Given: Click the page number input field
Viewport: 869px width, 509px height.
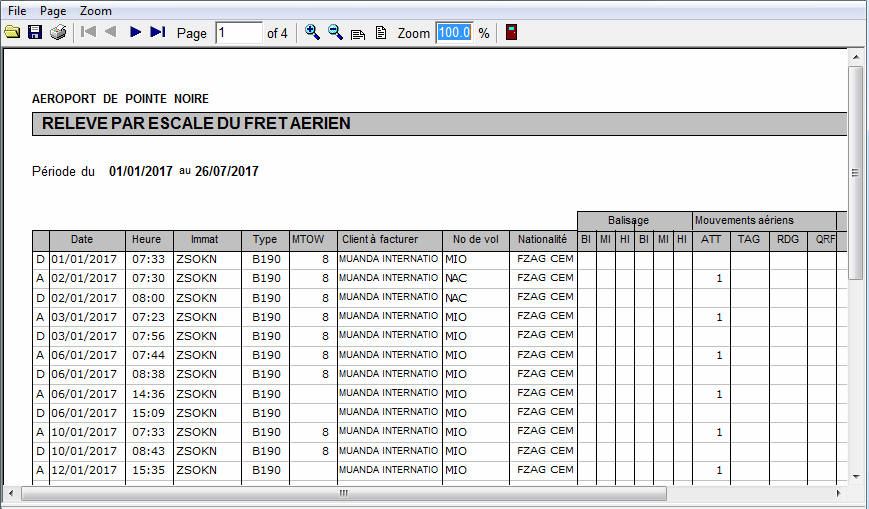Looking at the screenshot, I should point(238,33).
